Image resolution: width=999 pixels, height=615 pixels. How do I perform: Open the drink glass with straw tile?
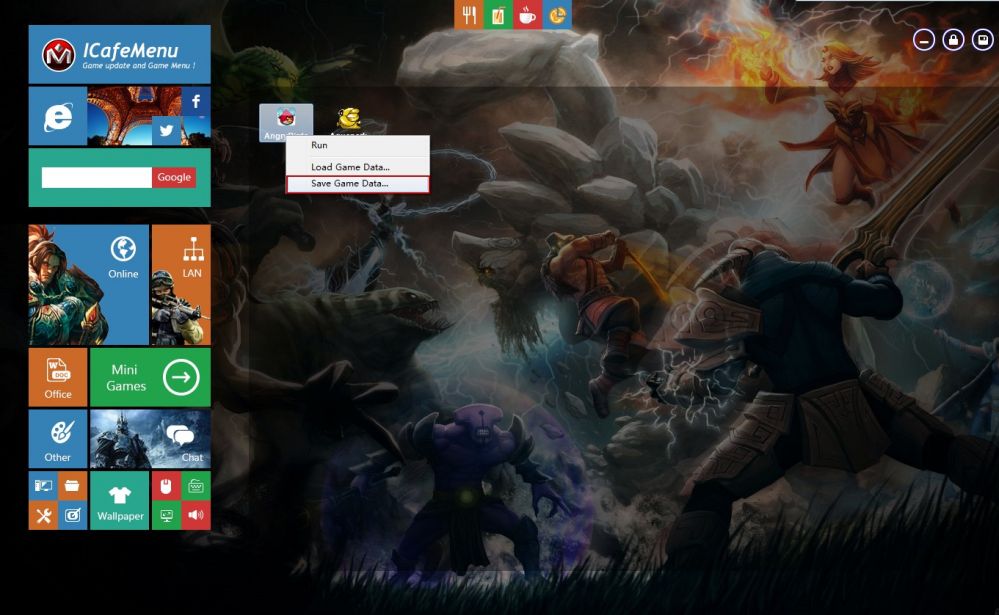tap(498, 14)
